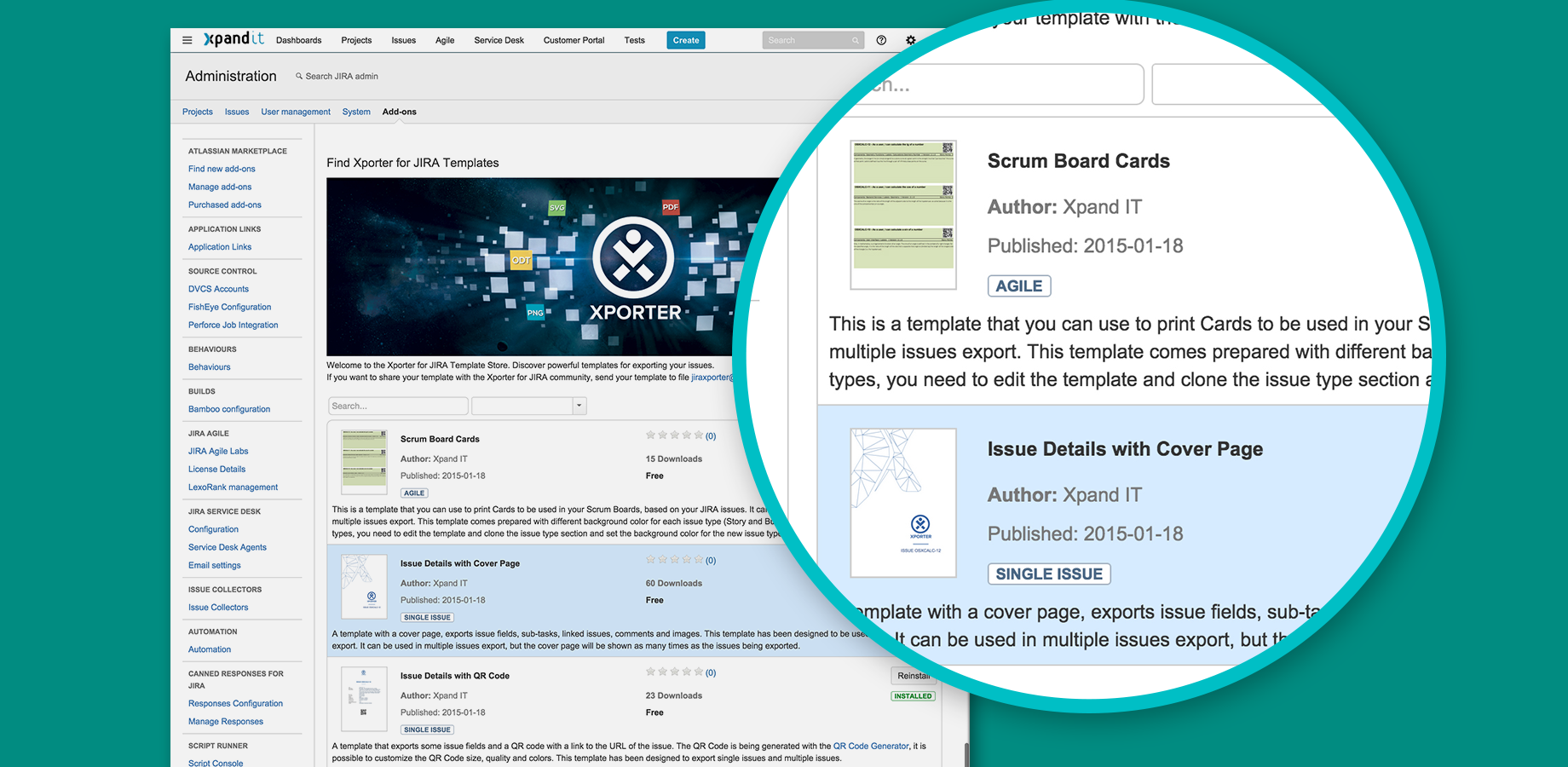Image resolution: width=1568 pixels, height=767 pixels.
Task: Open the settings gear icon
Action: point(910,40)
